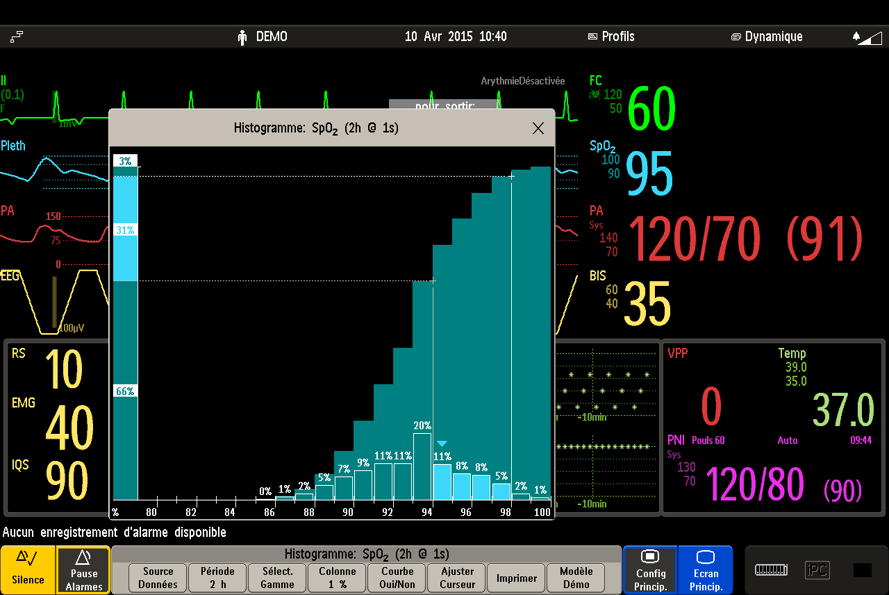Toggle the Courbe Oui/Non option
This screenshot has height=595, width=889.
click(x=396, y=577)
